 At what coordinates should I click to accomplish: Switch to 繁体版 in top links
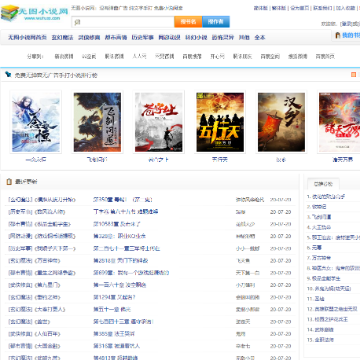(x=278, y=8)
